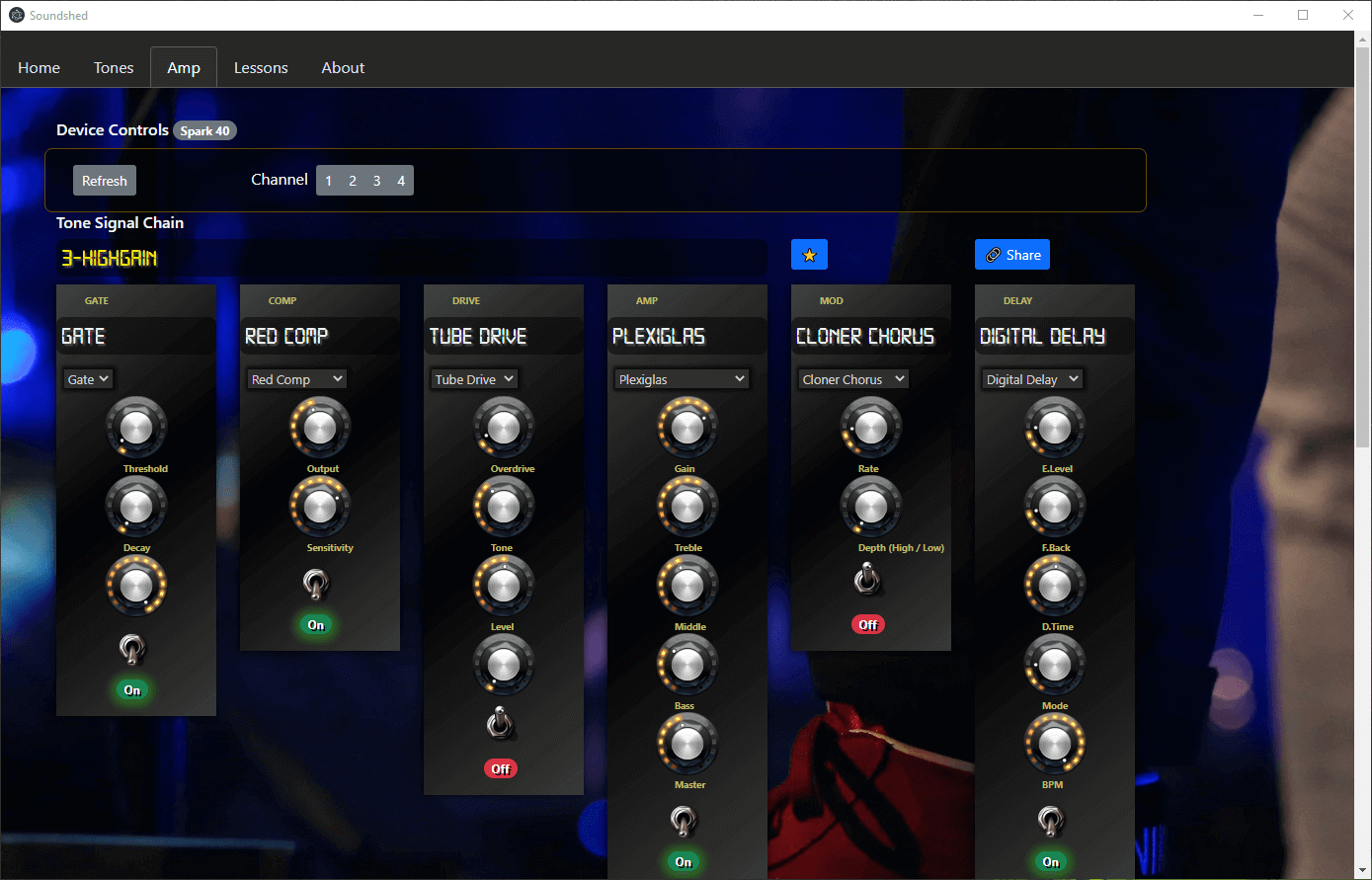The image size is (1372, 880).
Task: Flip the Red Comp toggle switch
Action: tap(316, 585)
